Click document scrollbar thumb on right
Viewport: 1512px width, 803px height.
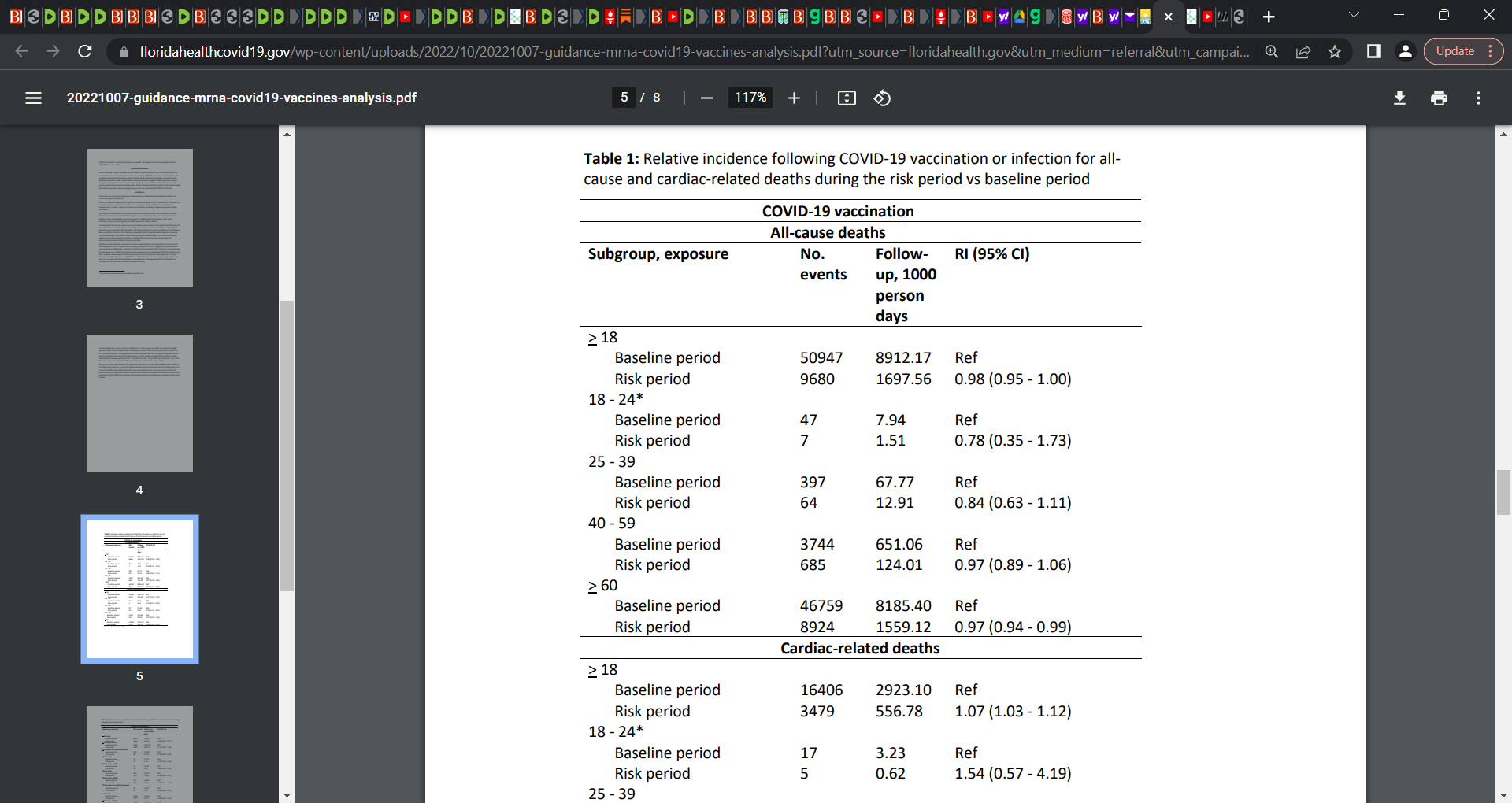click(x=1503, y=492)
